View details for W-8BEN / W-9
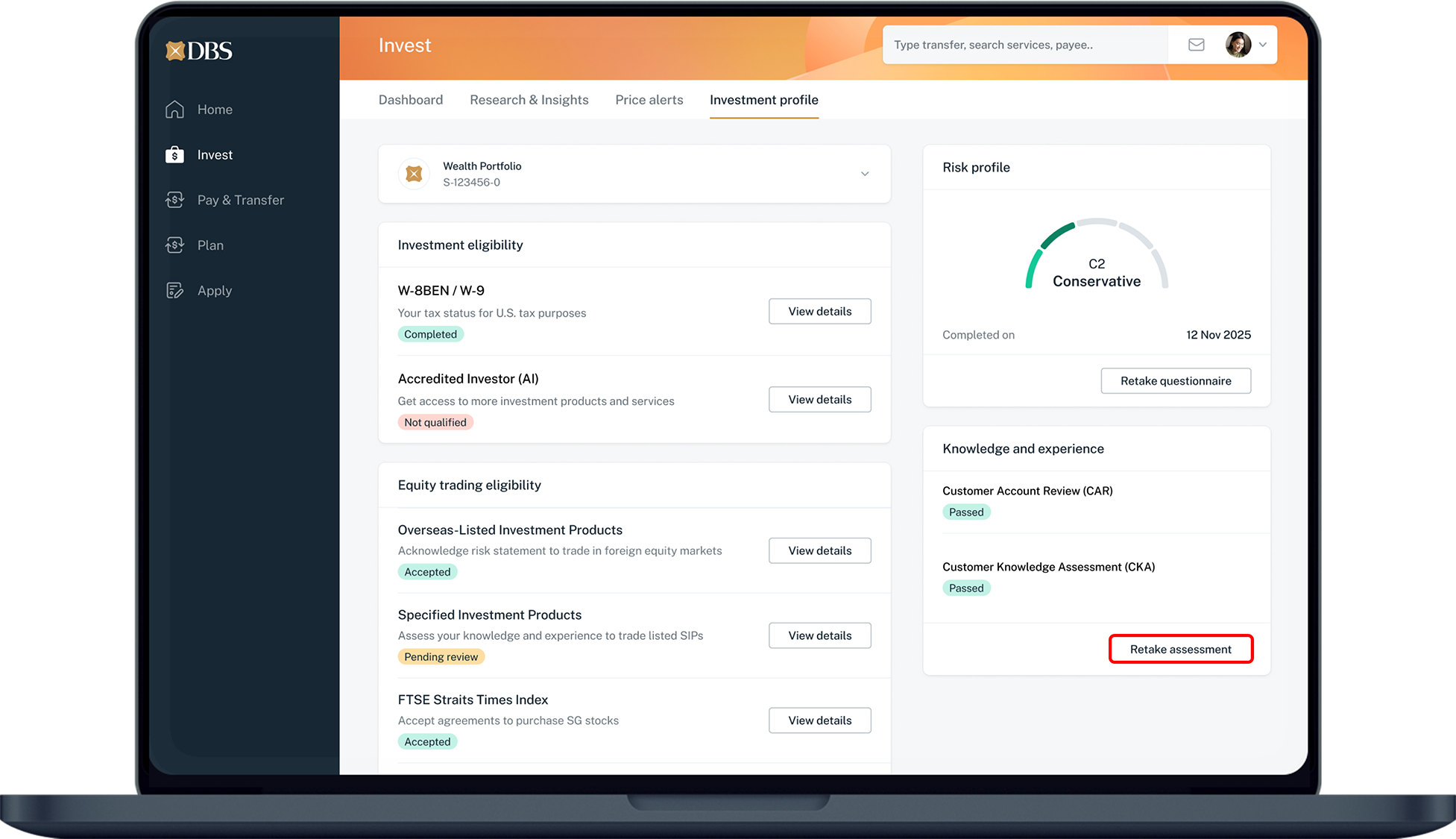 click(819, 312)
